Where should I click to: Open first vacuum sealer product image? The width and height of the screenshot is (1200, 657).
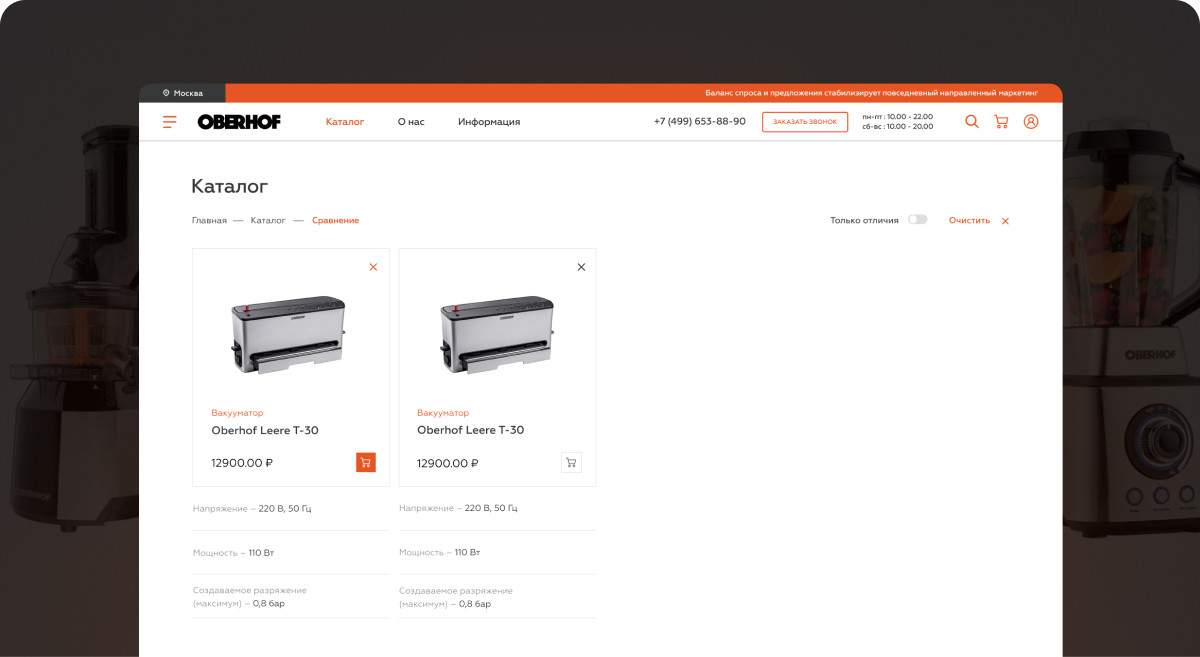pyautogui.click(x=289, y=336)
